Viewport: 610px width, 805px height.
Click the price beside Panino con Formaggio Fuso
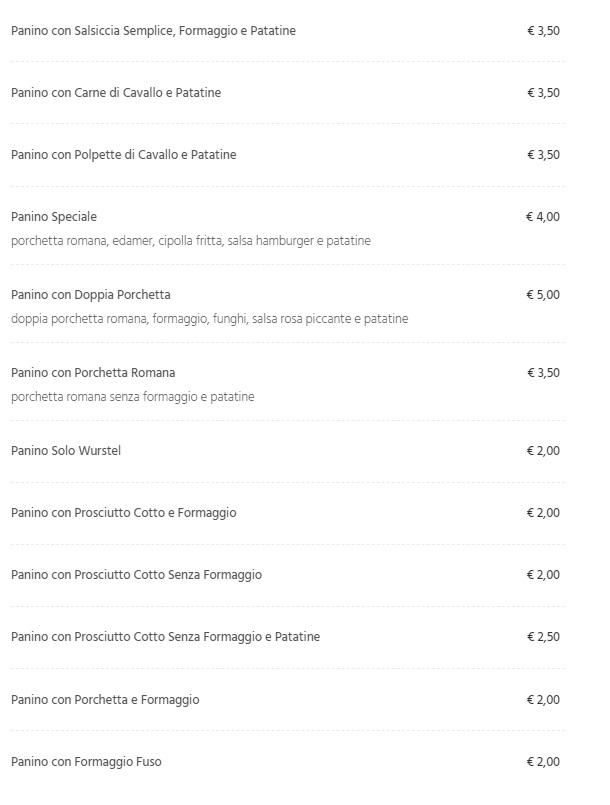tap(543, 762)
